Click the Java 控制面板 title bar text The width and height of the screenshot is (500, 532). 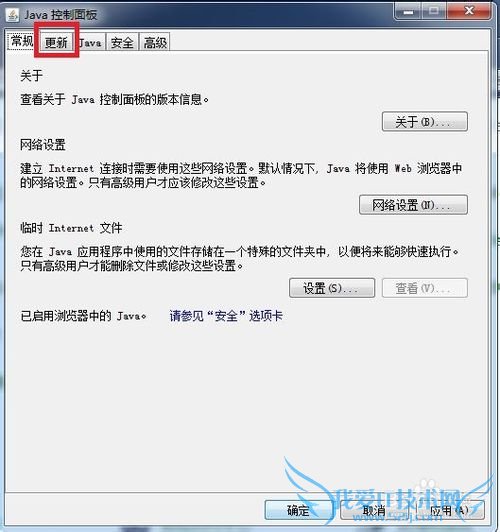coord(61,15)
